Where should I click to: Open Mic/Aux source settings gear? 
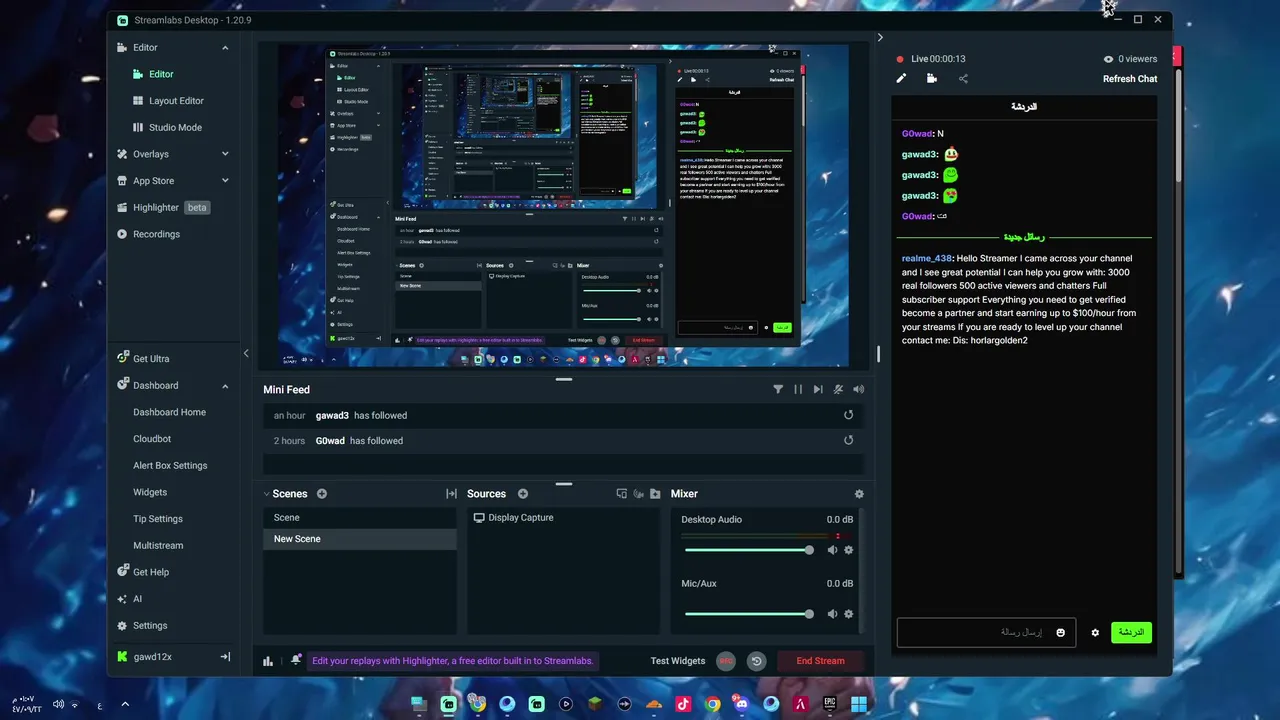tap(849, 614)
